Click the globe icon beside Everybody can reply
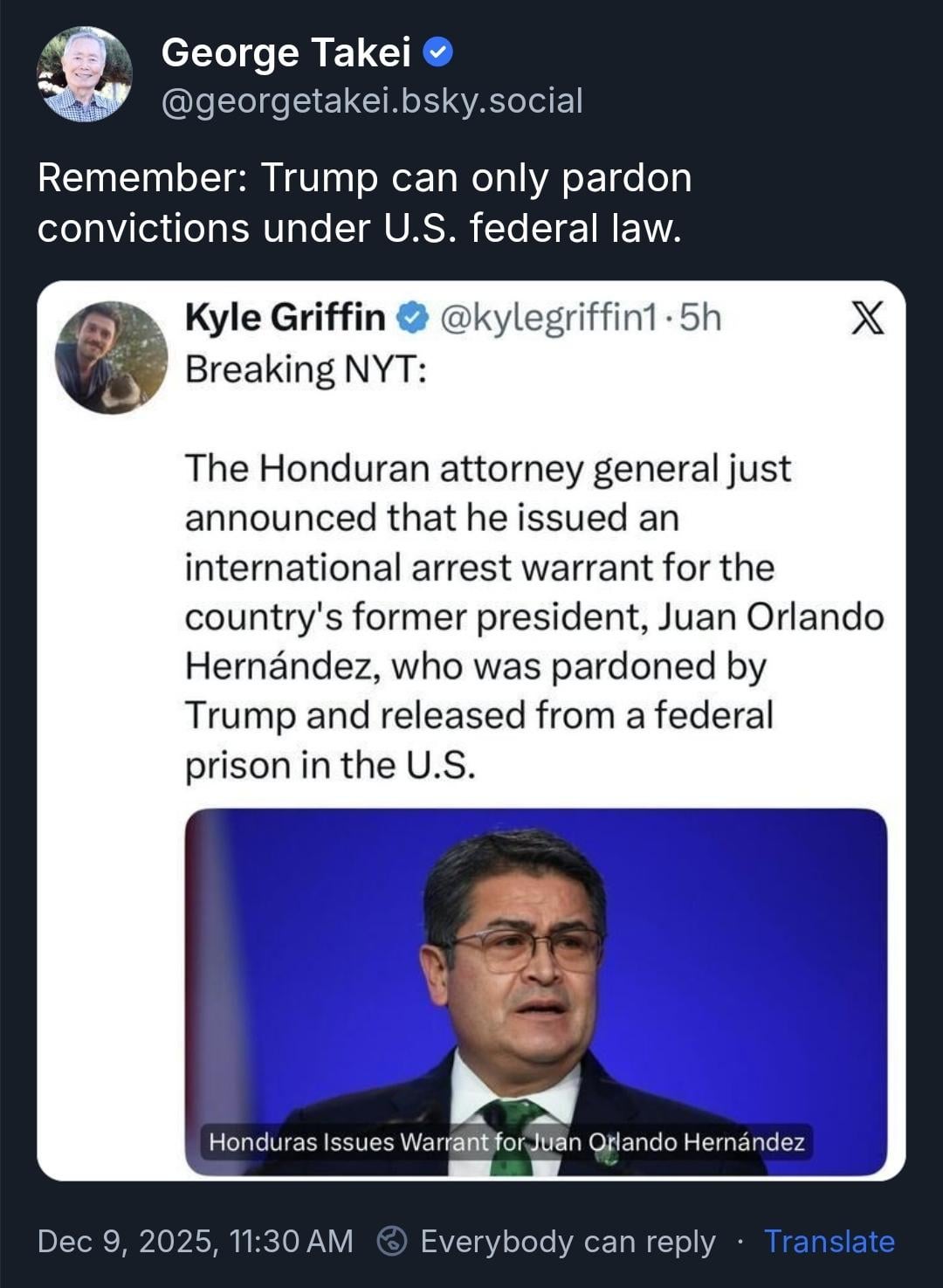The height and width of the screenshot is (1288, 943). click(x=392, y=1241)
